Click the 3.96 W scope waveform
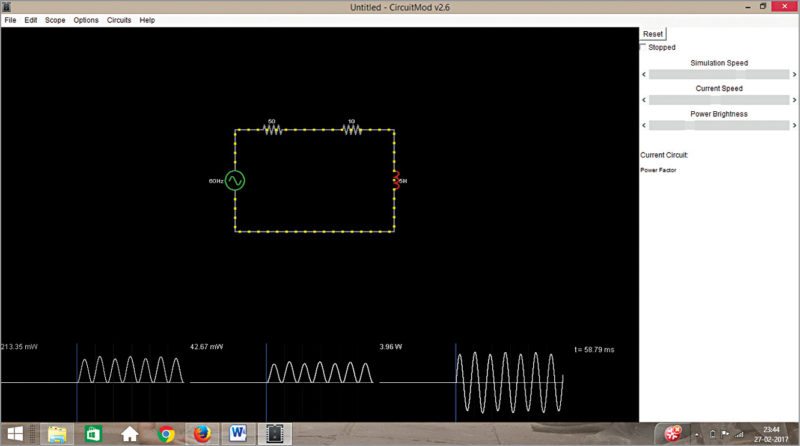 pyautogui.click(x=508, y=380)
